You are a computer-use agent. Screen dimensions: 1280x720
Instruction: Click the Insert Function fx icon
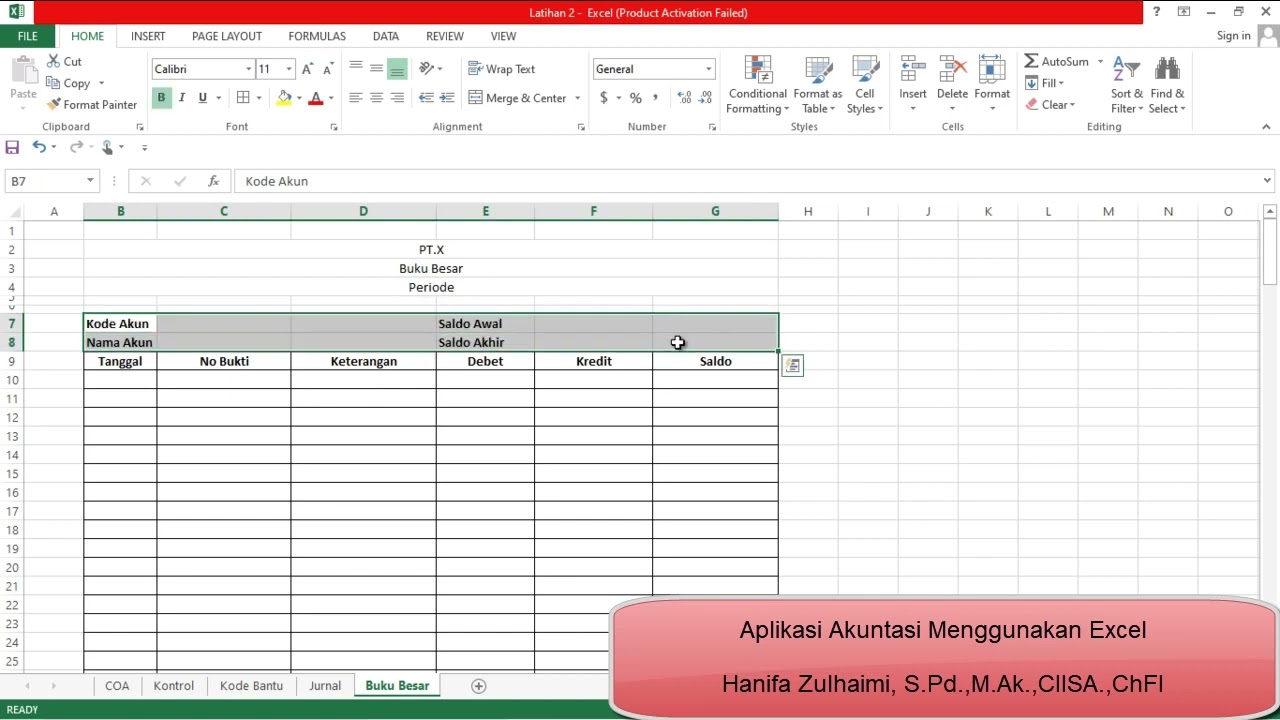click(213, 181)
